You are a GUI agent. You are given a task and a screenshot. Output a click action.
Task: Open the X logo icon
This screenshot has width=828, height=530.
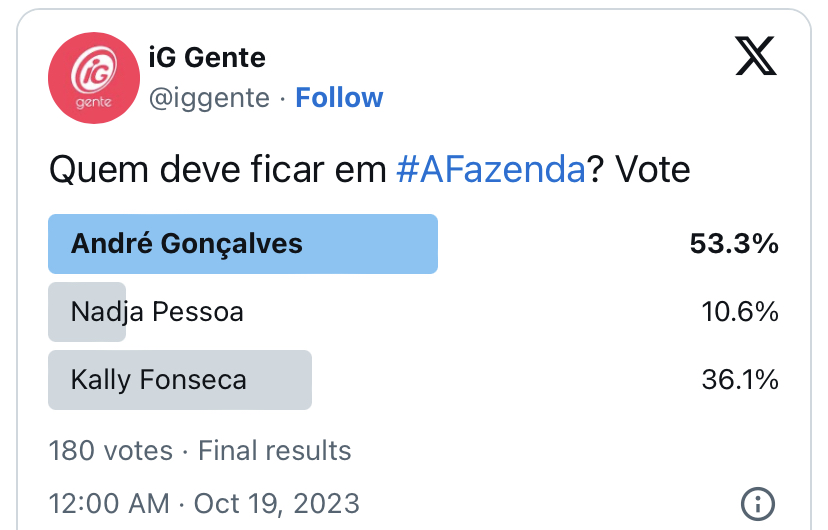point(756,56)
